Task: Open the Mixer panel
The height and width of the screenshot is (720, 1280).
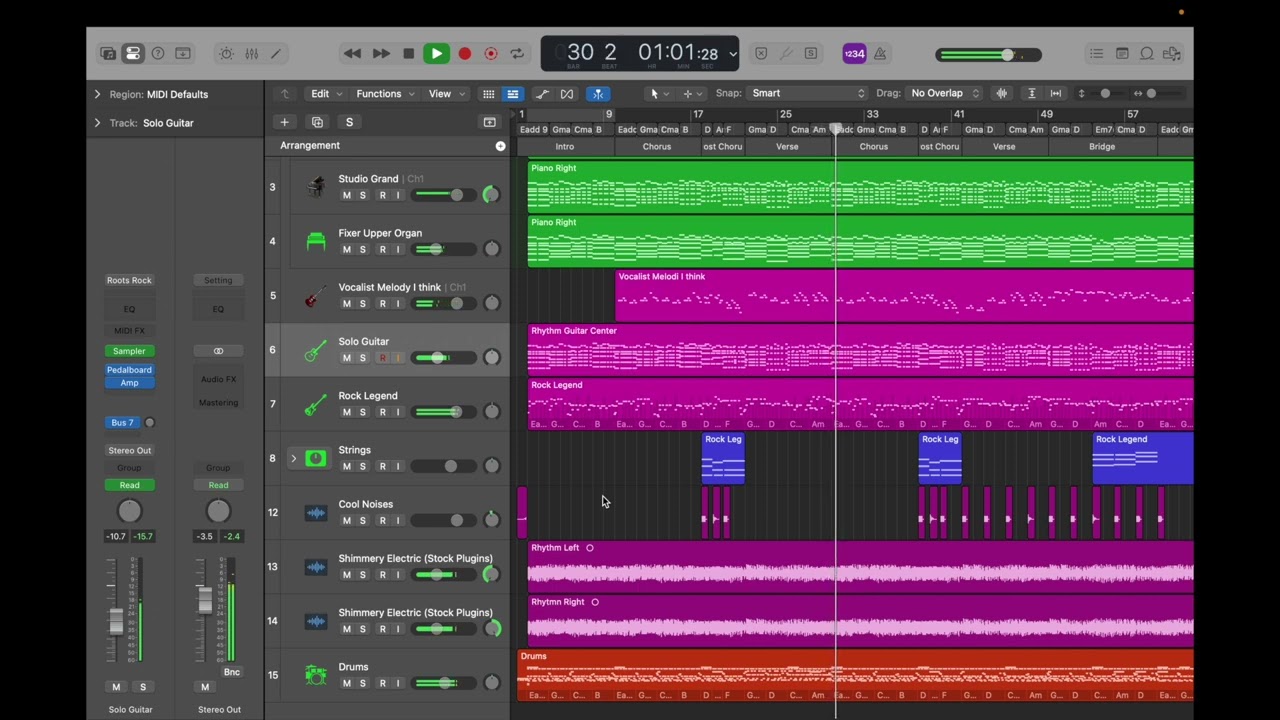Action: pos(251,54)
